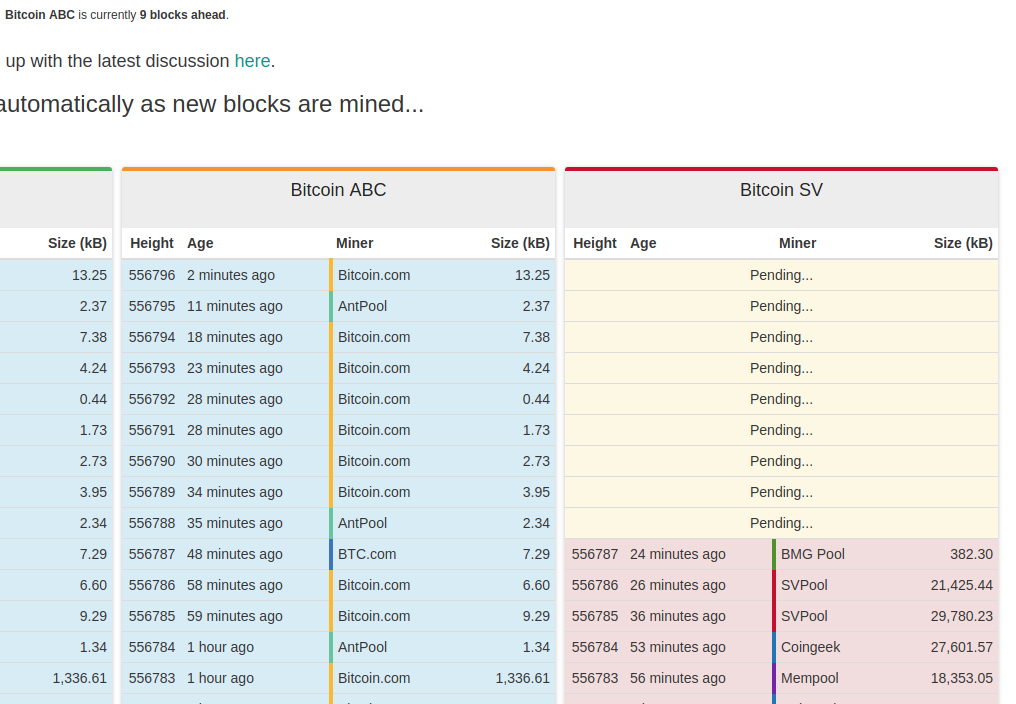Click size 18,353.05 in Bitcoin SV table
Viewport: 1016px width, 704px height.
click(x=962, y=678)
